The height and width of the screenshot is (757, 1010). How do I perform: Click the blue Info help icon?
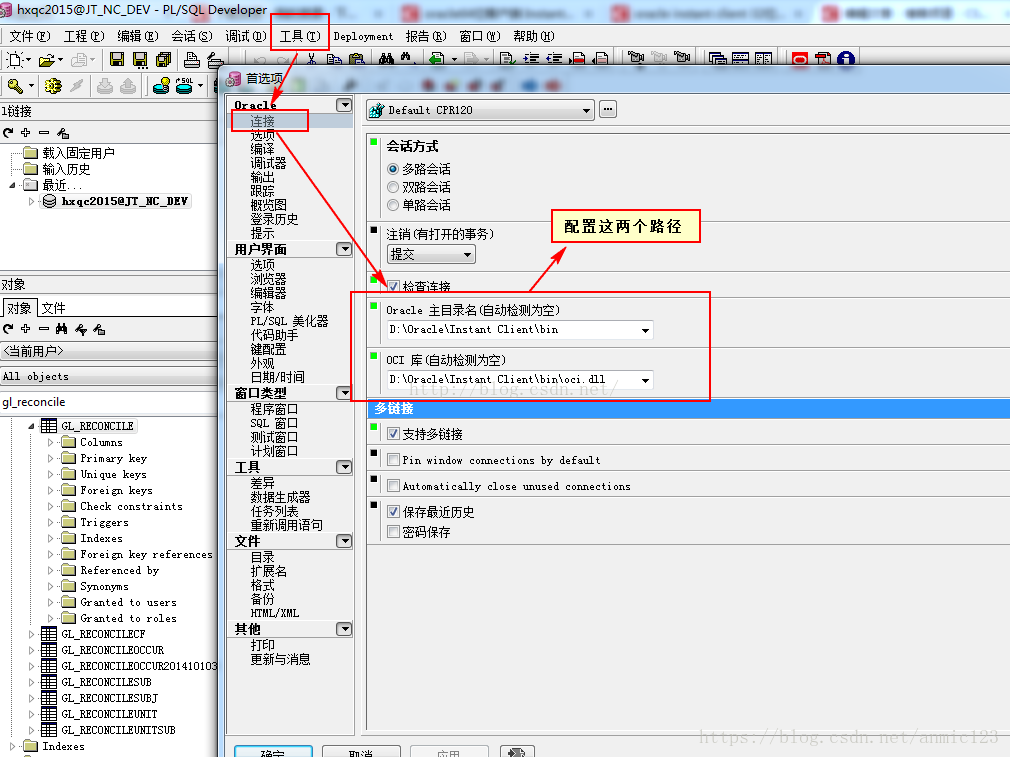pos(846,59)
